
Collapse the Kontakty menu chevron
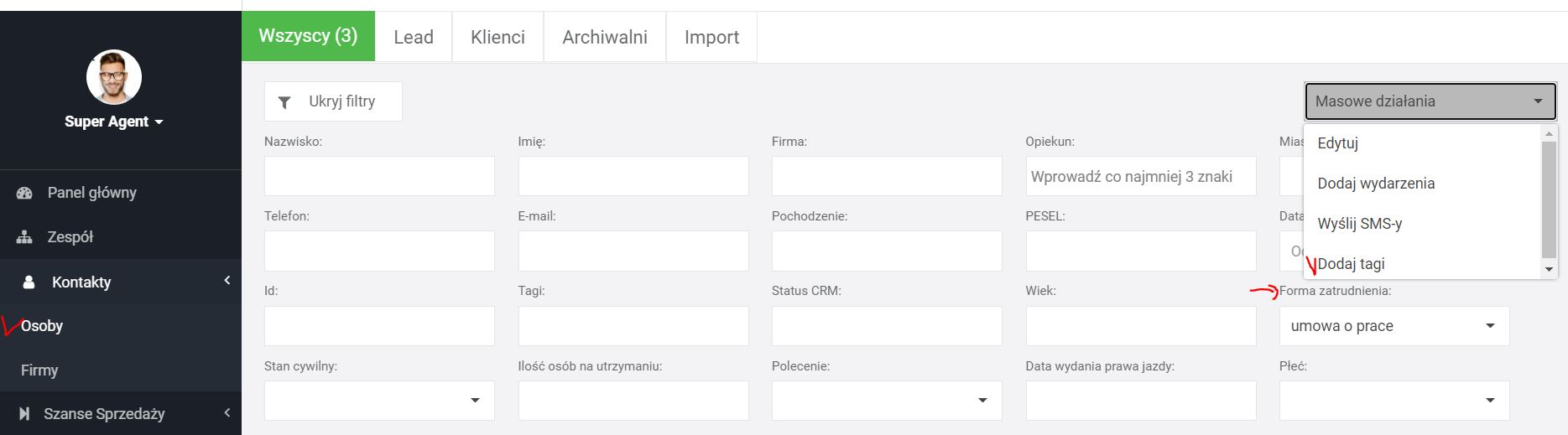pyautogui.click(x=227, y=281)
